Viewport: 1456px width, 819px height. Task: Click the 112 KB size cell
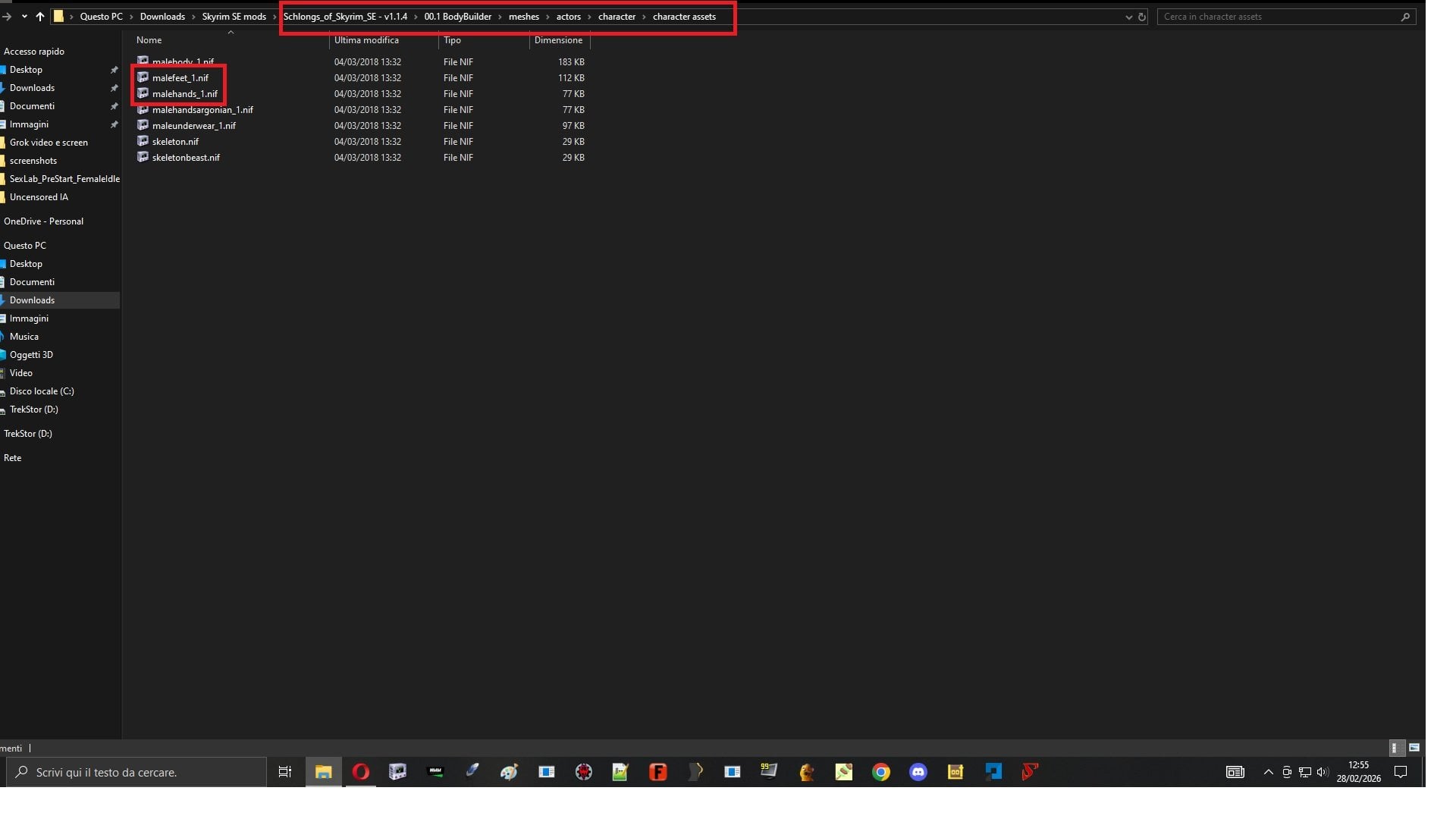point(571,78)
